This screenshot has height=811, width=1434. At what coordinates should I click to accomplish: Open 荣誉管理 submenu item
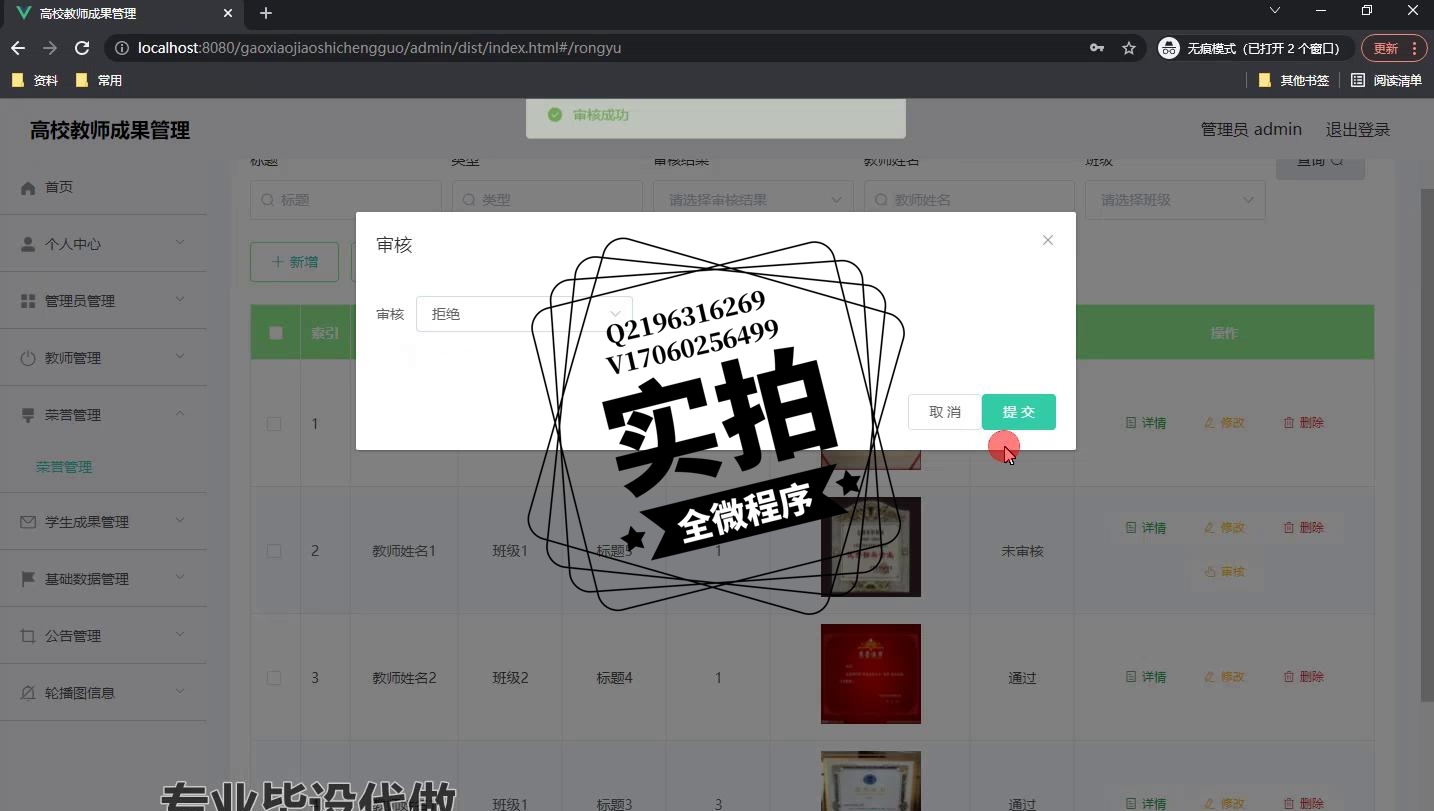[x=64, y=467]
